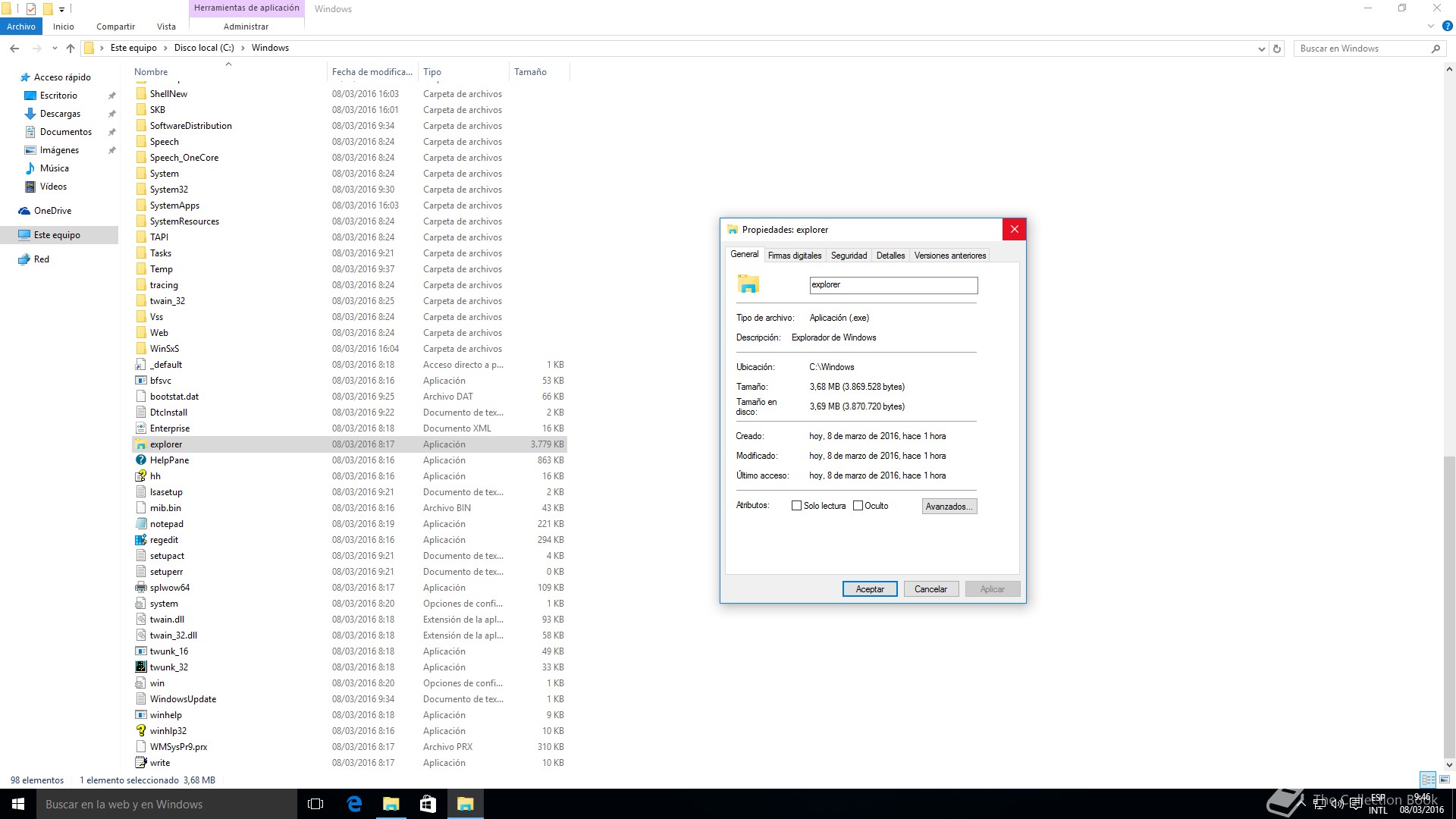The width and height of the screenshot is (1456, 819).
Task: Expand the ribbon with the chevron
Action: pos(1431,26)
